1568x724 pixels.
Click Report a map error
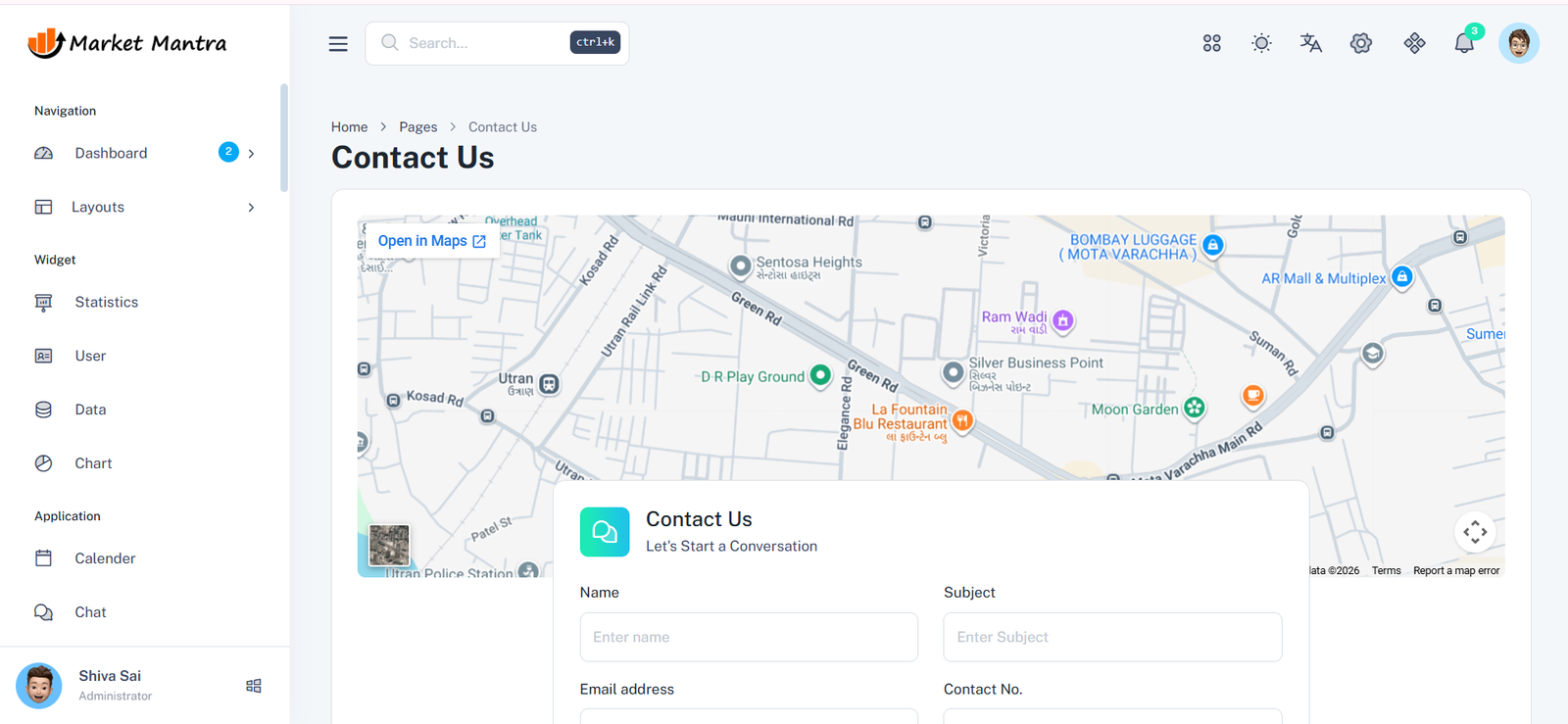(x=1456, y=570)
